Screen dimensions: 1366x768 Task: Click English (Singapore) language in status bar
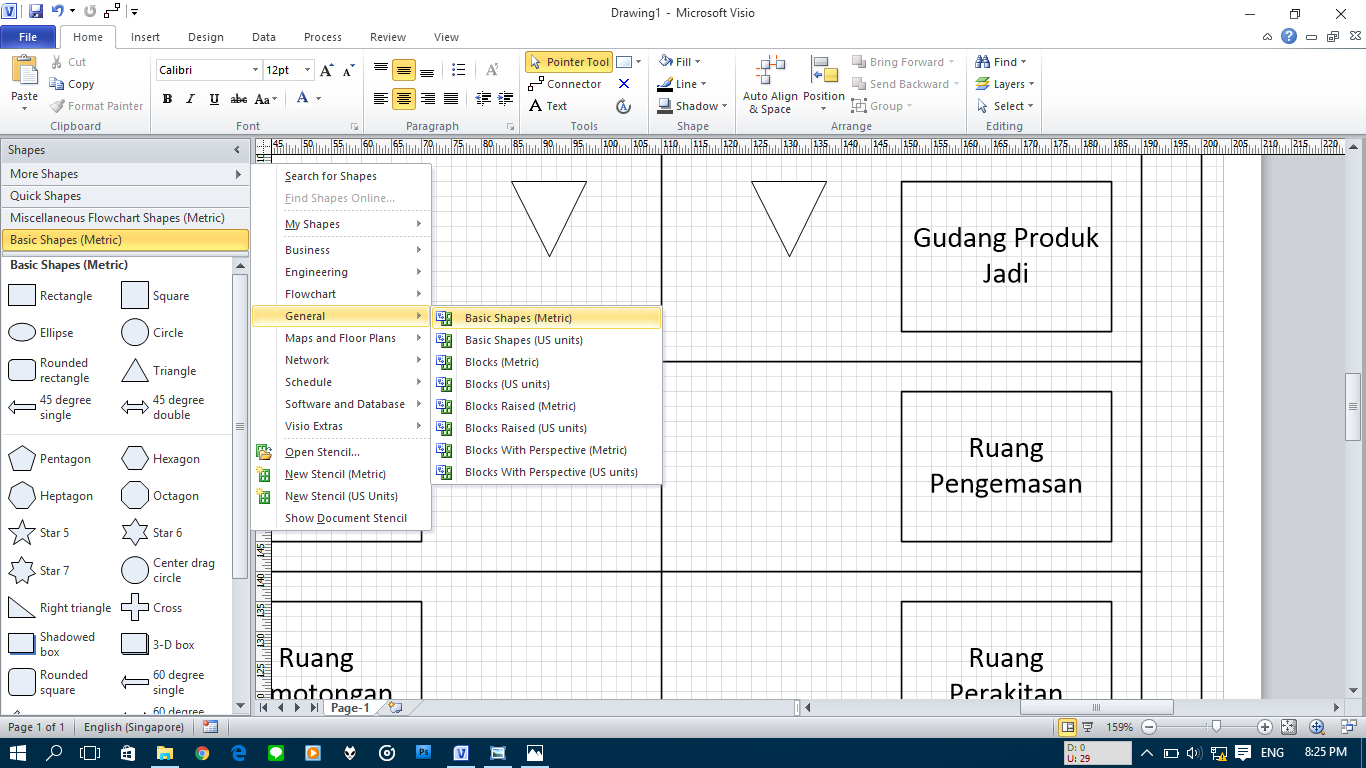[x=134, y=727]
